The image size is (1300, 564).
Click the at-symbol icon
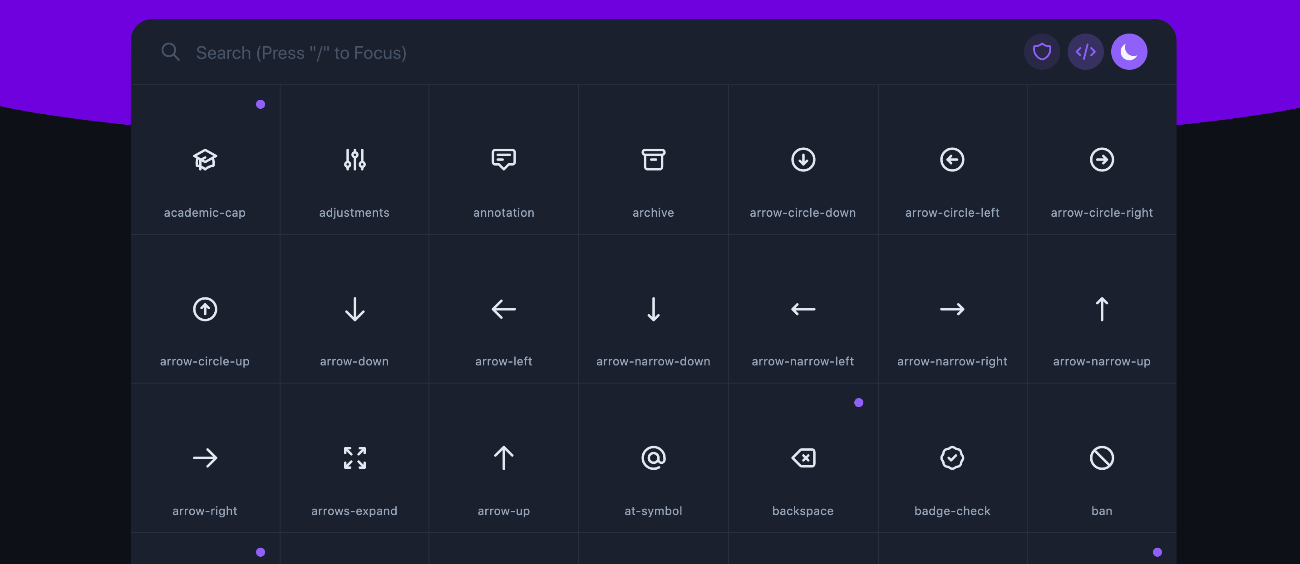coord(653,458)
